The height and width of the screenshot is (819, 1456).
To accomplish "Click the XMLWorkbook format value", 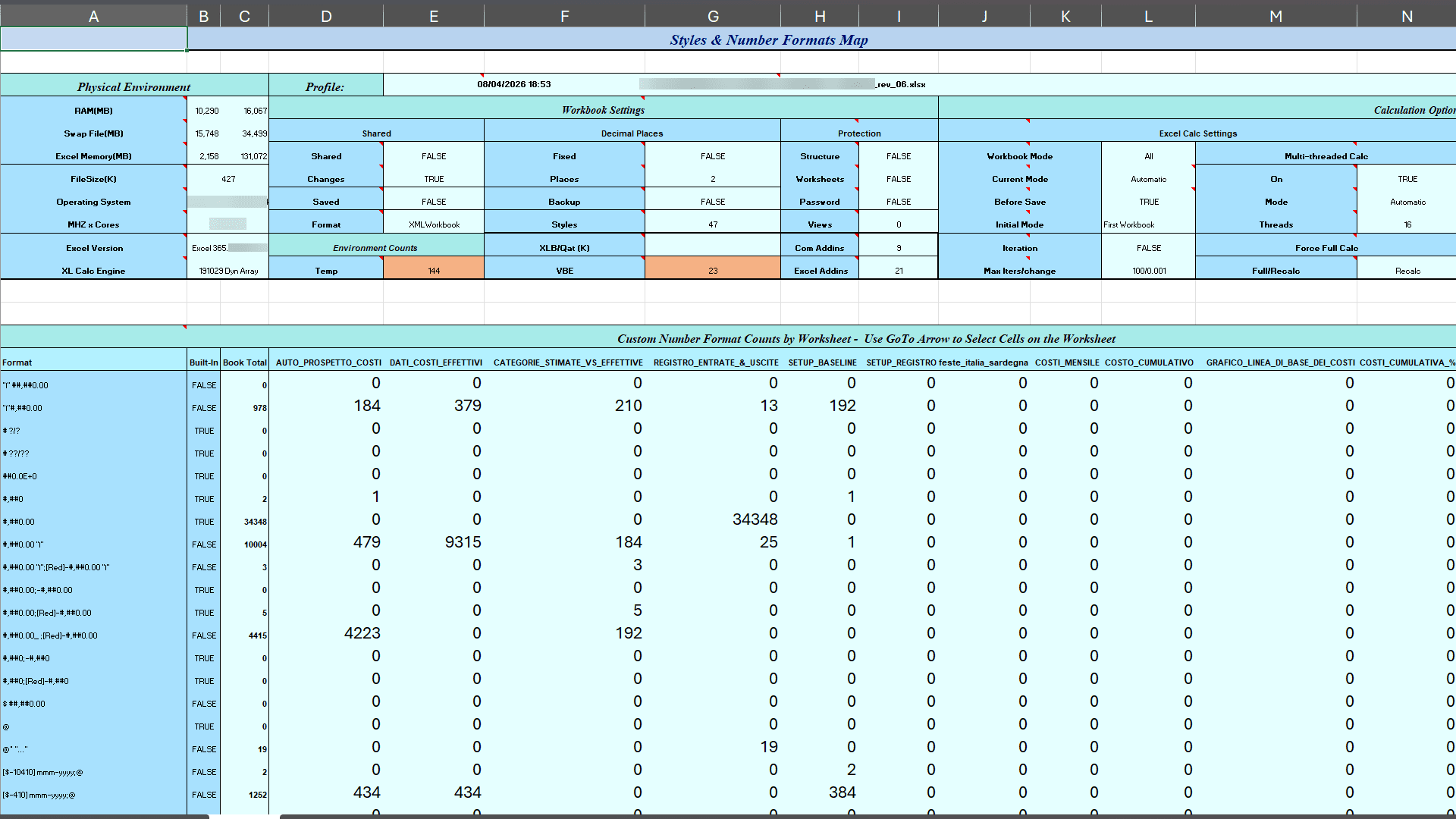I will [x=433, y=224].
